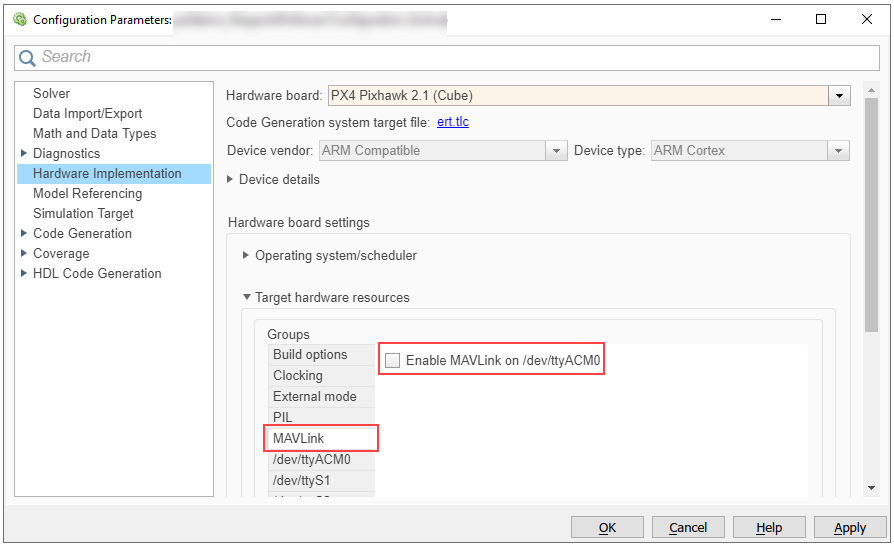Select External mode group
The width and height of the screenshot is (894, 549).
322,397
